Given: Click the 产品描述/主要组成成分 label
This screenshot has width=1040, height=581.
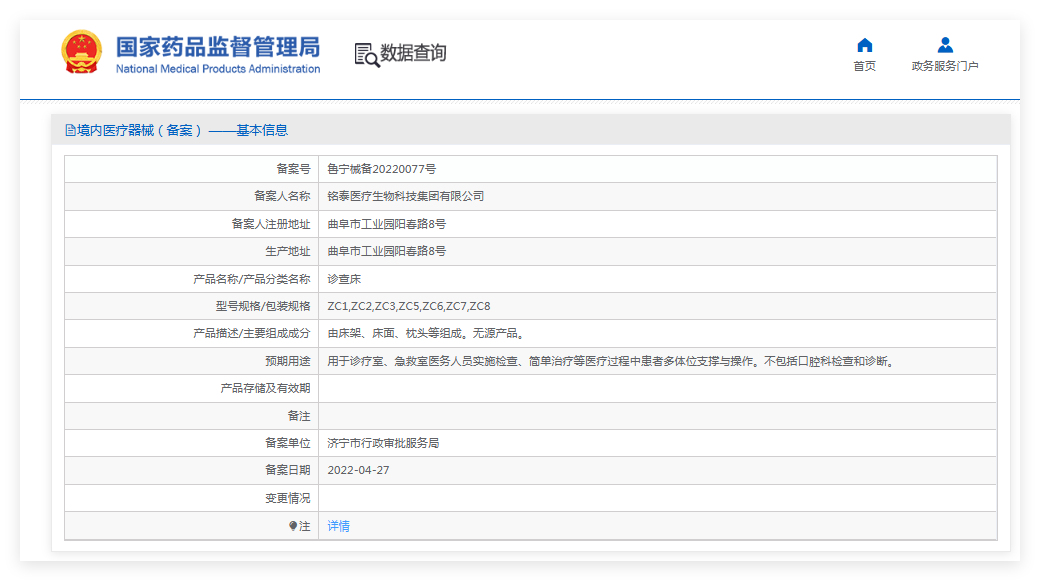Looking at the screenshot, I should click(x=251, y=334).
